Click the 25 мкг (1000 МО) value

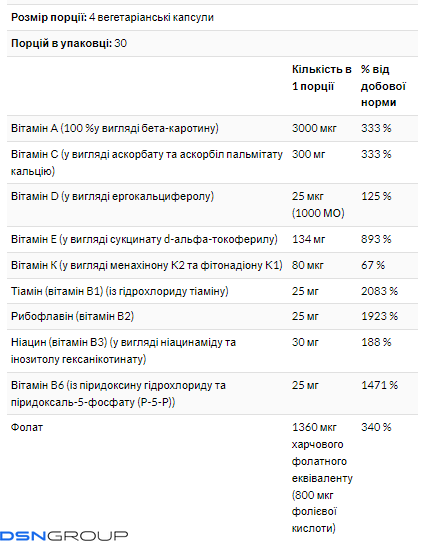318,205
